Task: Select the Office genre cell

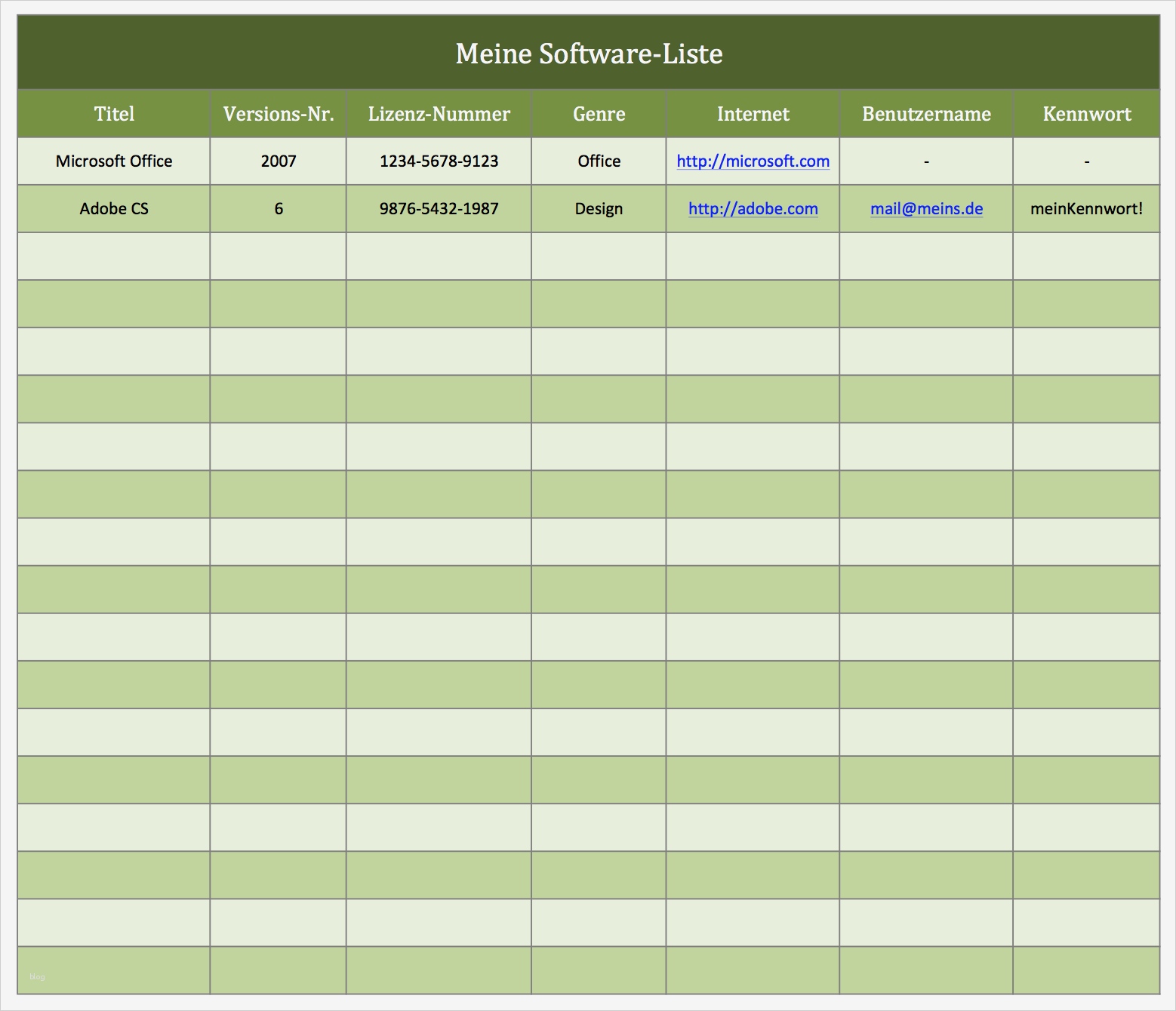Action: pos(599,161)
